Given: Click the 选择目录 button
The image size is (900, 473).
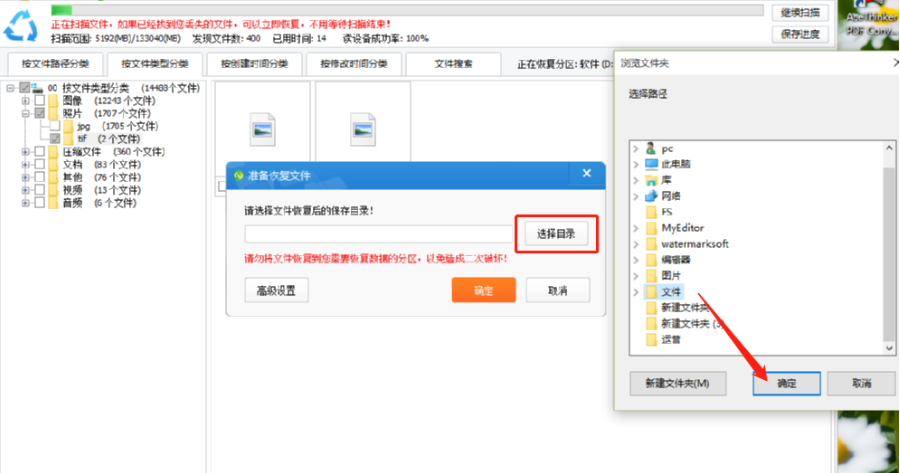Looking at the screenshot, I should pyautogui.click(x=556, y=234).
